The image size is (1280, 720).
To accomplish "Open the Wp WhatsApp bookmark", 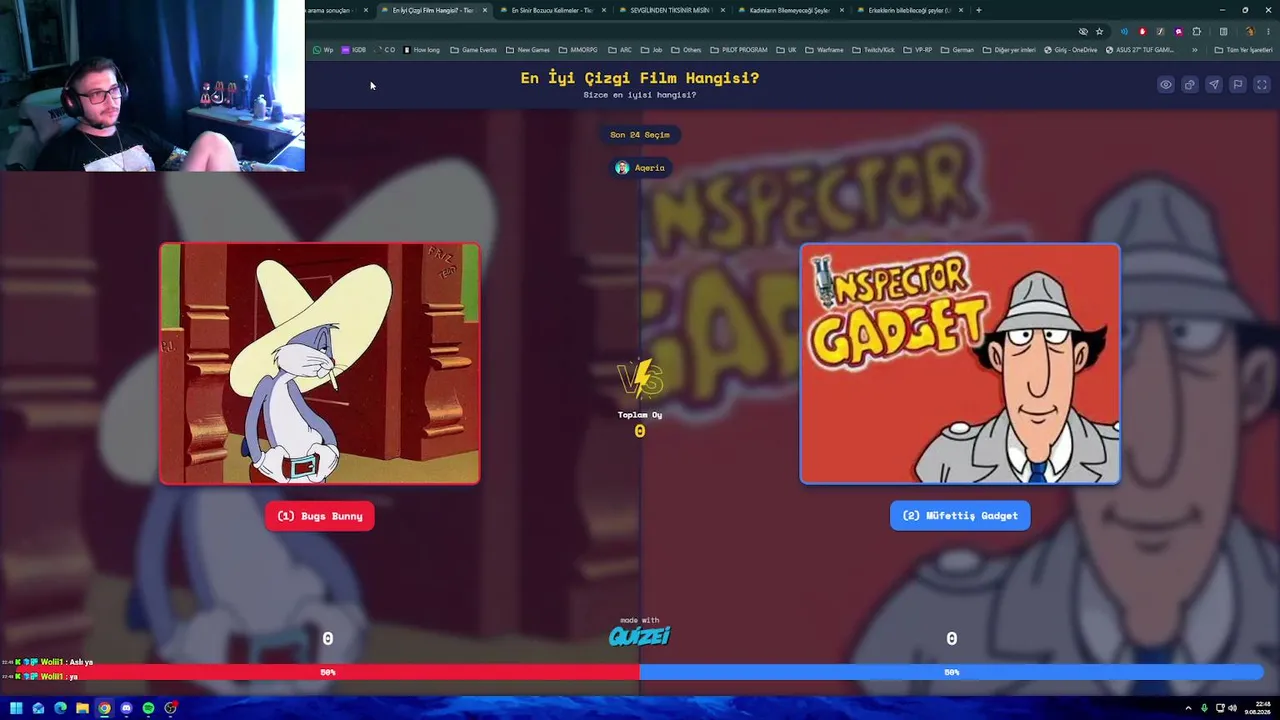I will tap(323, 50).
